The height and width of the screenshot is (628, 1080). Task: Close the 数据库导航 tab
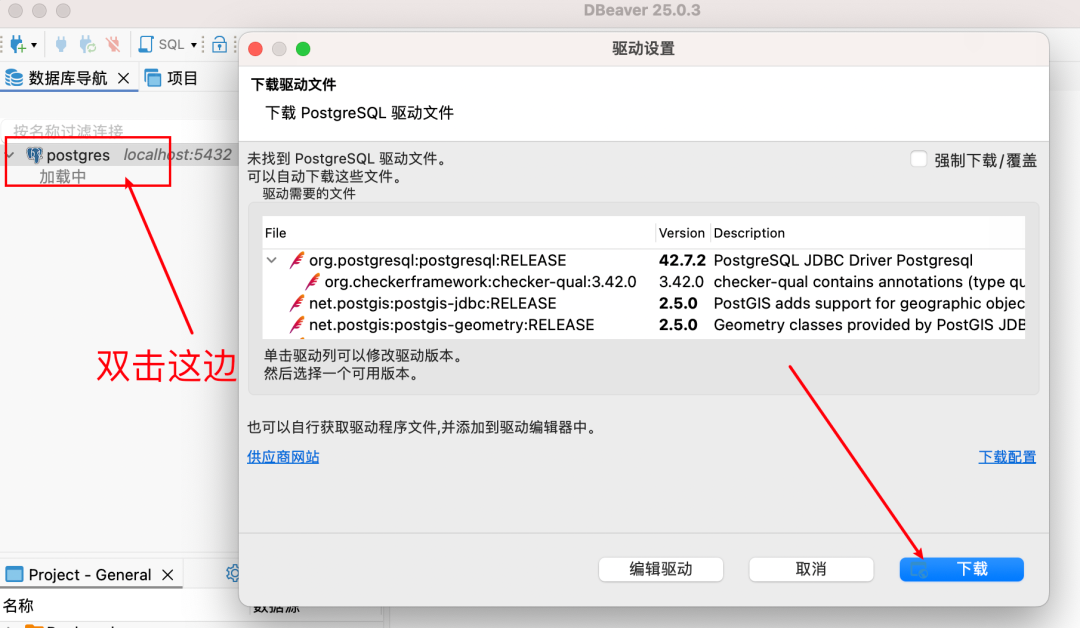(x=123, y=78)
